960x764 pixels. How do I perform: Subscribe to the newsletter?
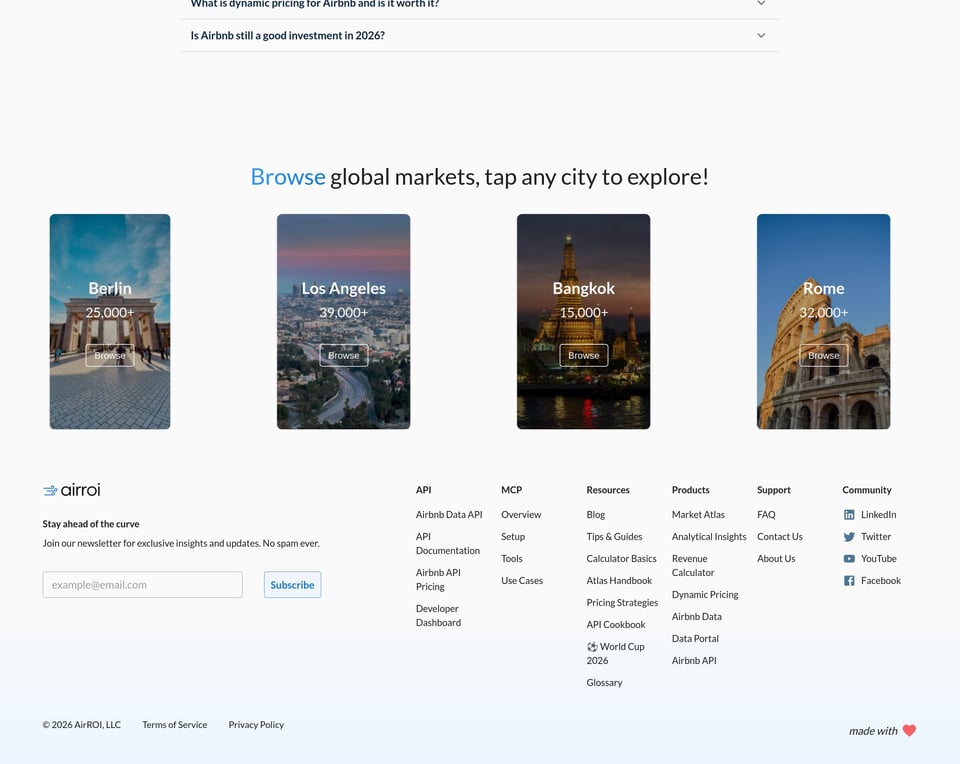pos(293,585)
